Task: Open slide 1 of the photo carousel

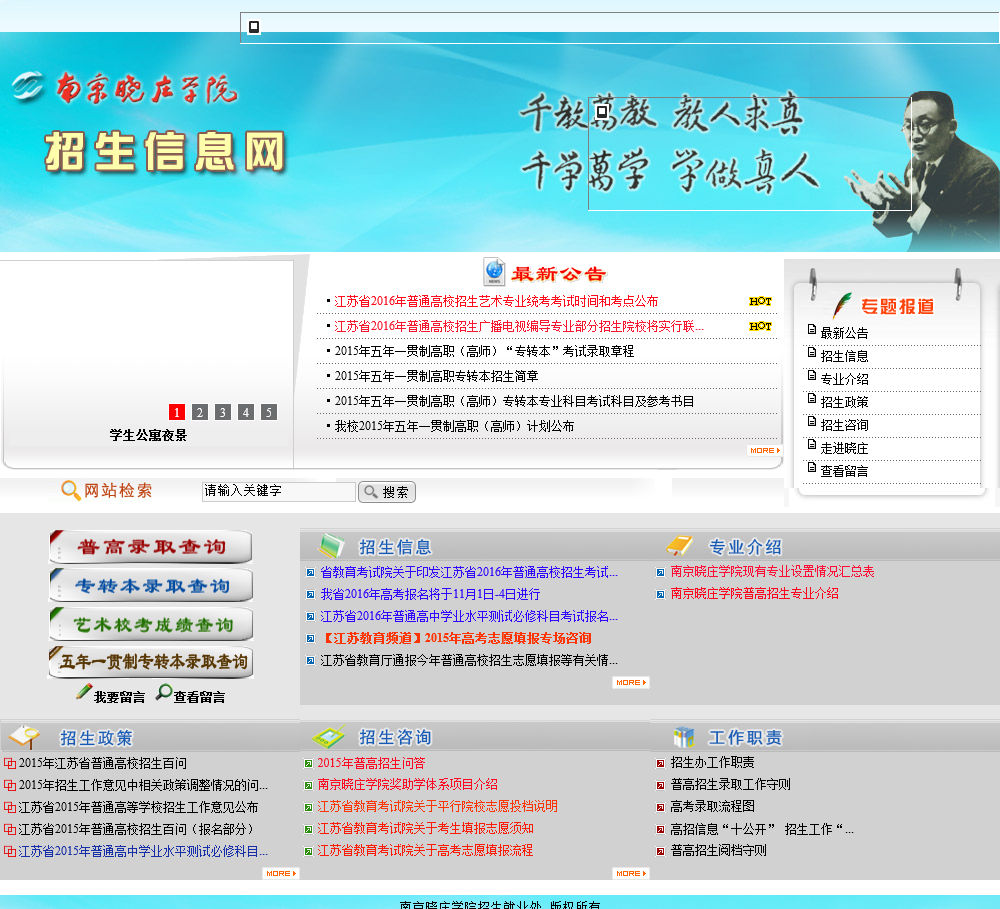Action: pyautogui.click(x=177, y=412)
